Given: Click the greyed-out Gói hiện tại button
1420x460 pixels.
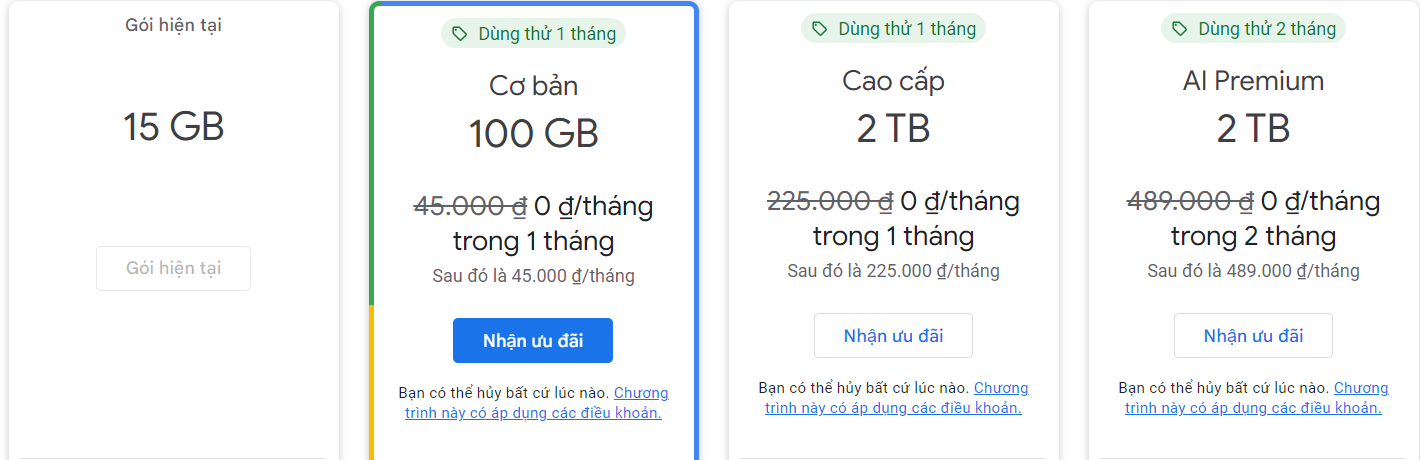Looking at the screenshot, I should 173,268.
